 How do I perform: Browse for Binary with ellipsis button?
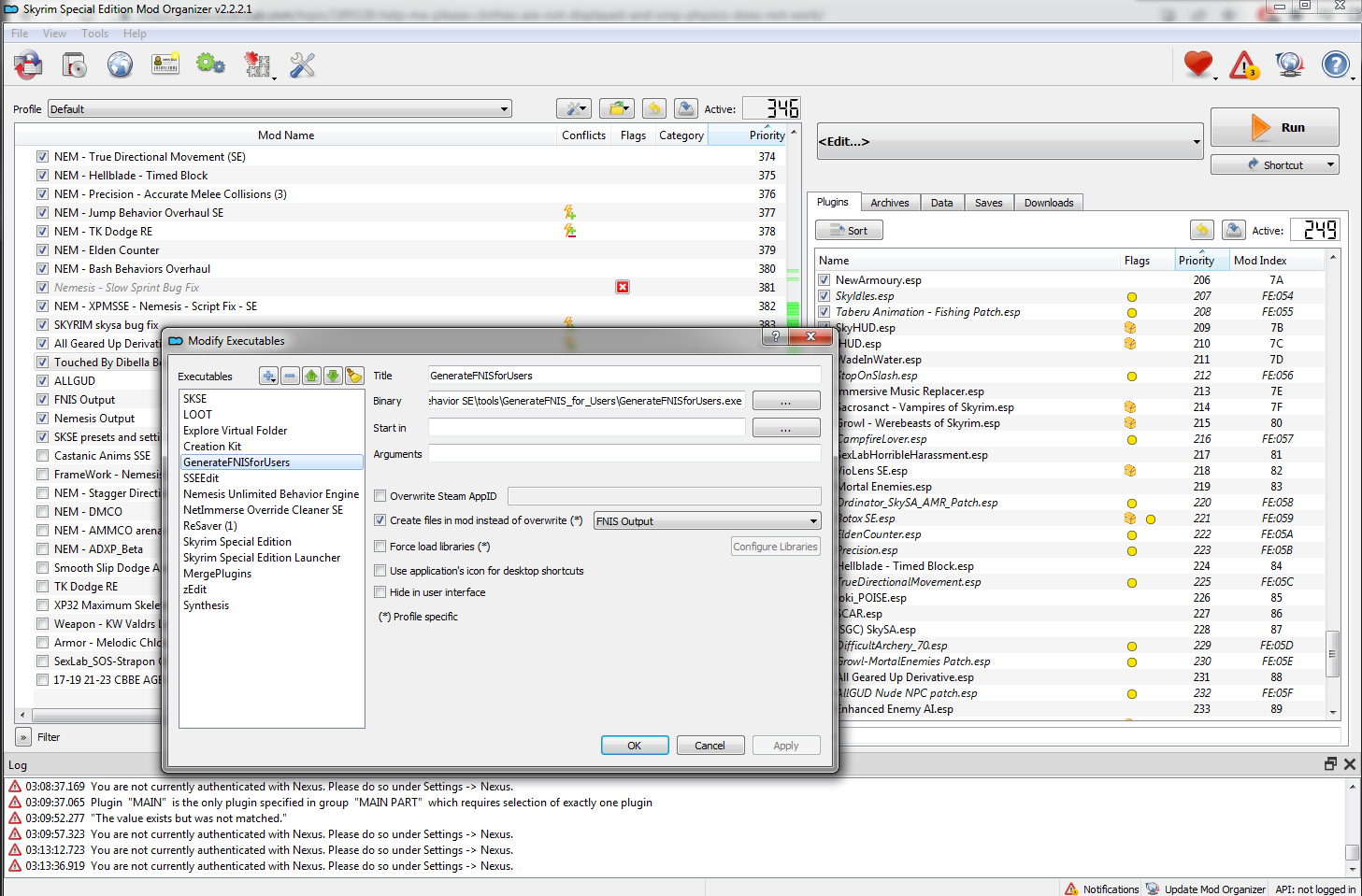click(786, 401)
